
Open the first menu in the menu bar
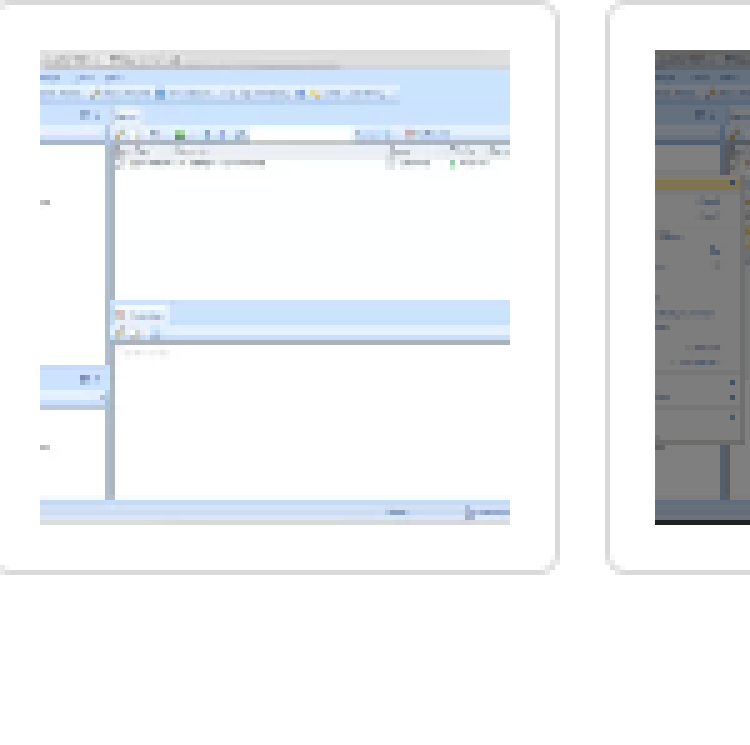(50, 77)
